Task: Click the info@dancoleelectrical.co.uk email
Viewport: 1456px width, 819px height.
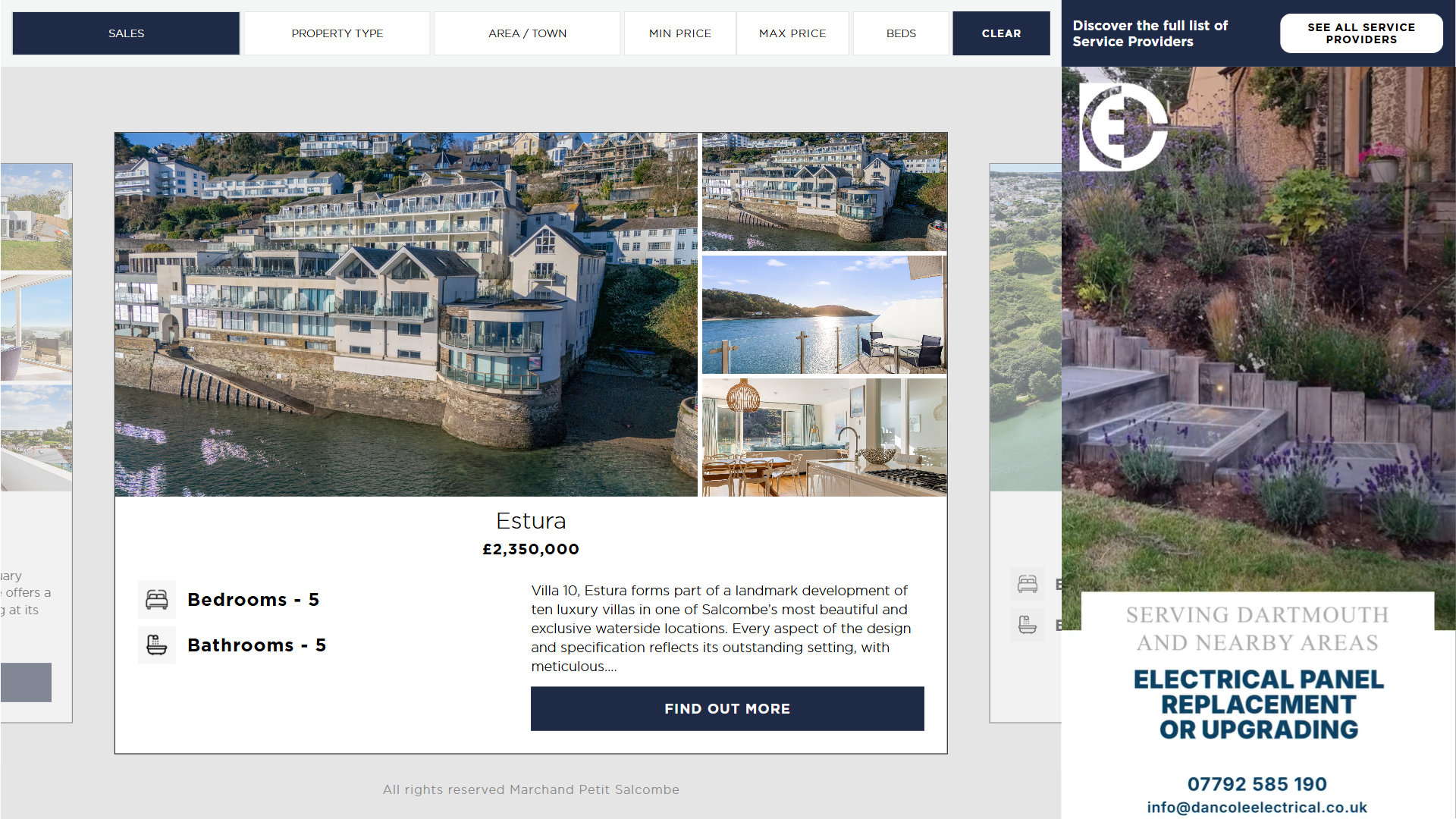Action: coord(1257,808)
